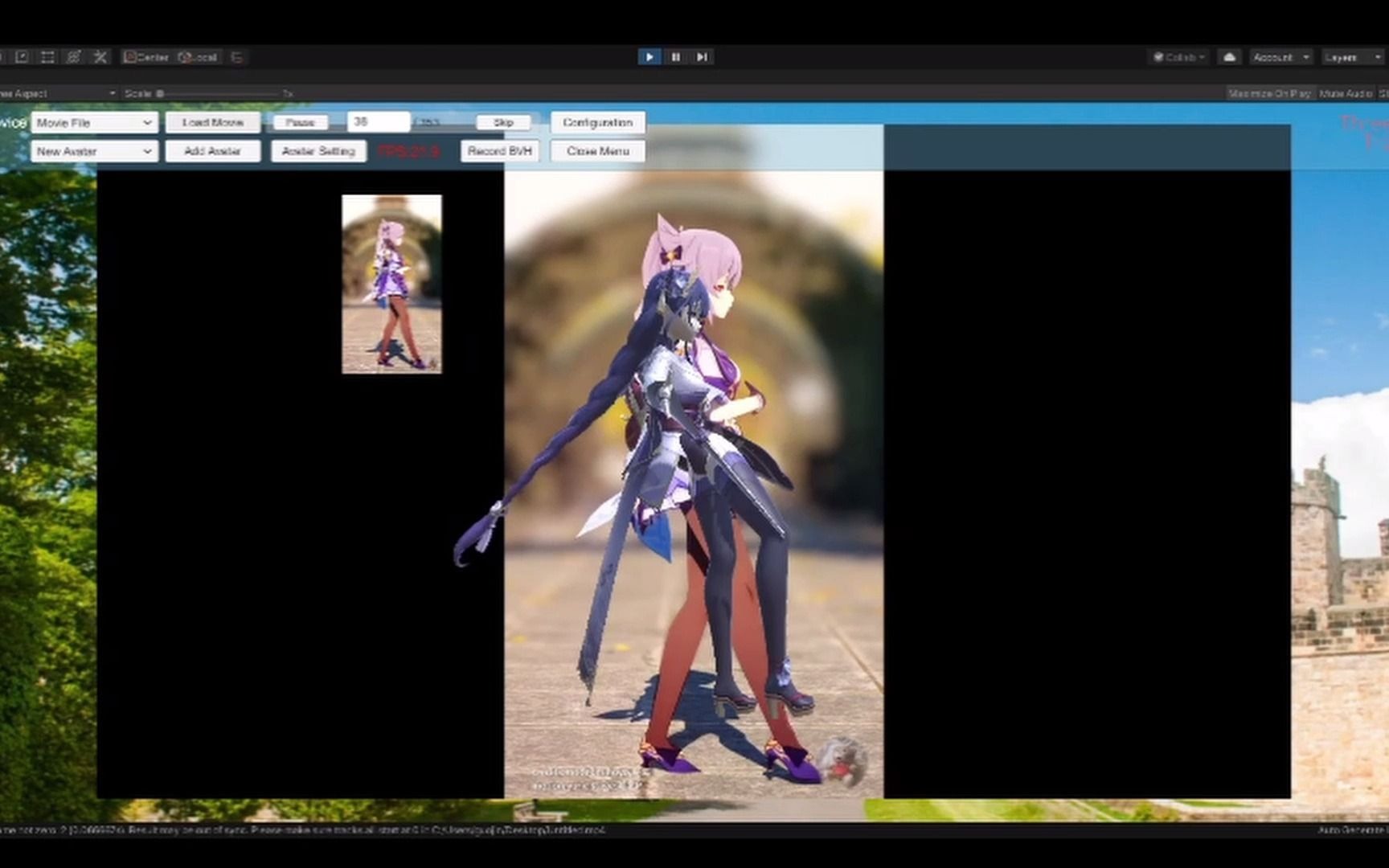Toggle the Center pivot mode button

(146, 57)
